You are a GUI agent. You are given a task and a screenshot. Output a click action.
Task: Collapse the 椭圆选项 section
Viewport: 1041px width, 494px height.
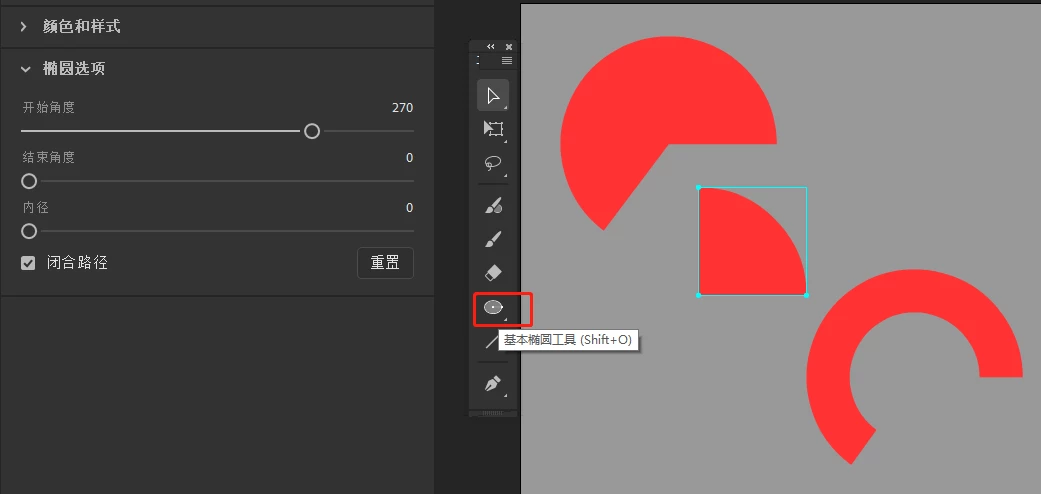[x=25, y=68]
